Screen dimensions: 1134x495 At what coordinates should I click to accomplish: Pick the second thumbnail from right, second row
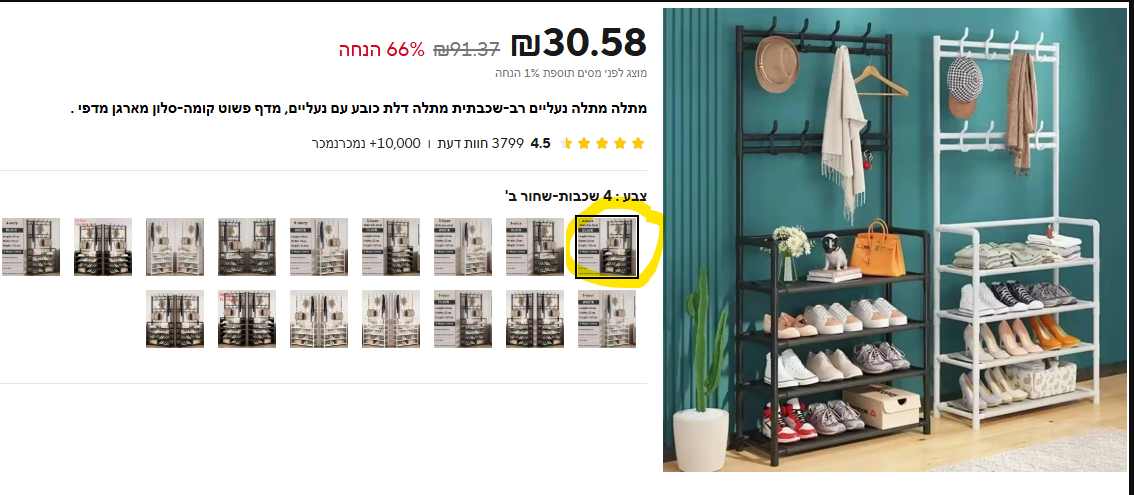click(x=535, y=319)
